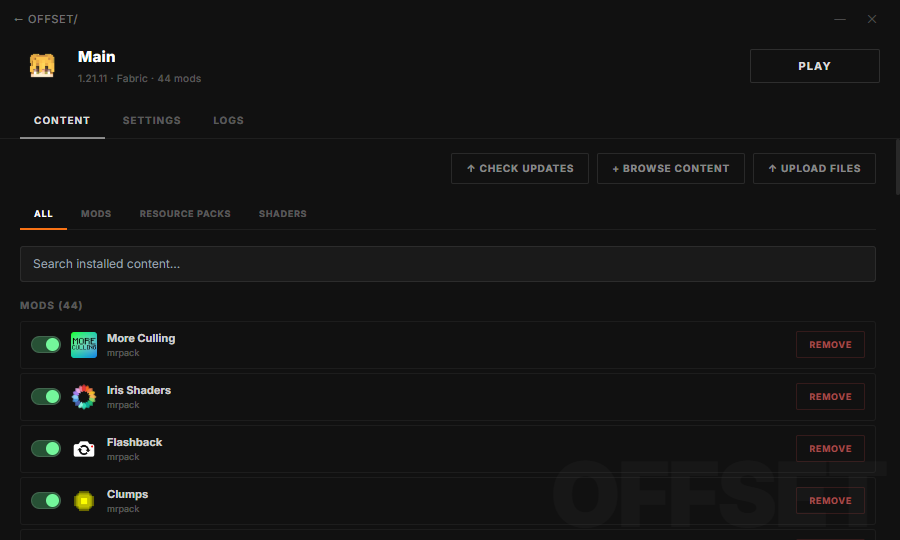Screen dimensions: 900x540
Task: Disable the Iris Shaders mod toggle
Action: (x=46, y=397)
